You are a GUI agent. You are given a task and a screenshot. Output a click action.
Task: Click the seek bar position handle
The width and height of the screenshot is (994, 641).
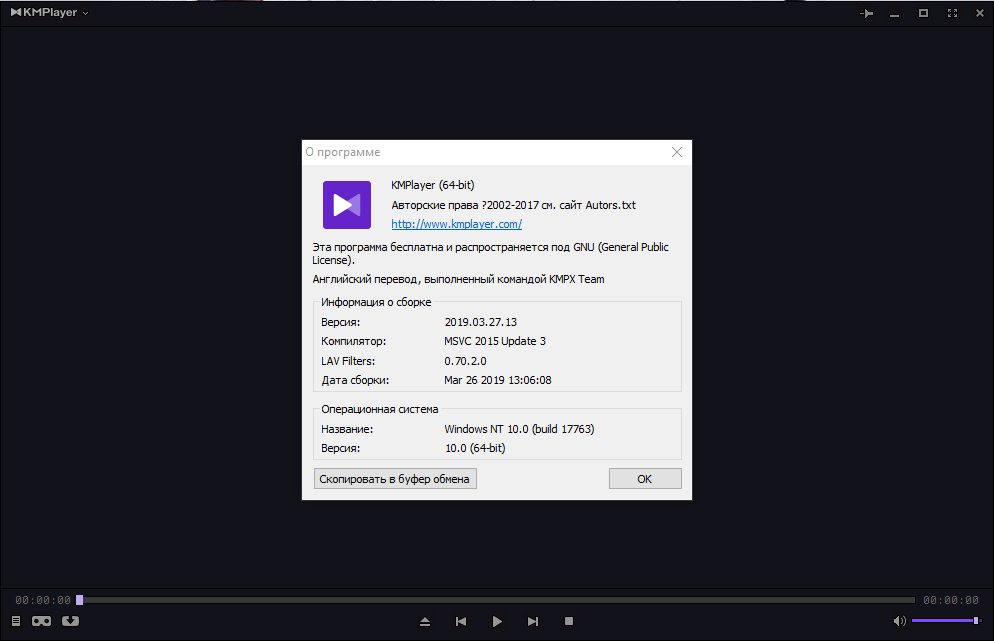(80, 600)
